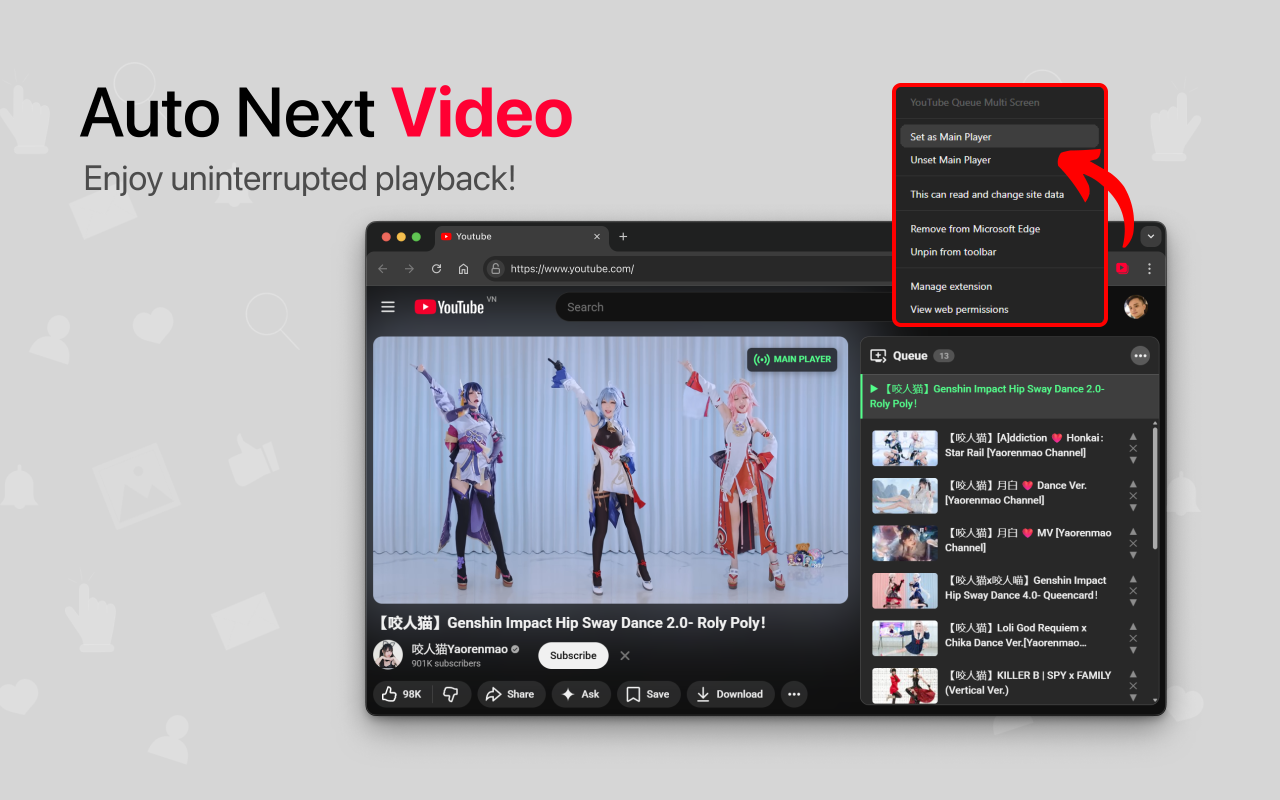Screen dimensions: 1280x800
Task: Expand the tab search chevron dropdown
Action: coord(1150,237)
